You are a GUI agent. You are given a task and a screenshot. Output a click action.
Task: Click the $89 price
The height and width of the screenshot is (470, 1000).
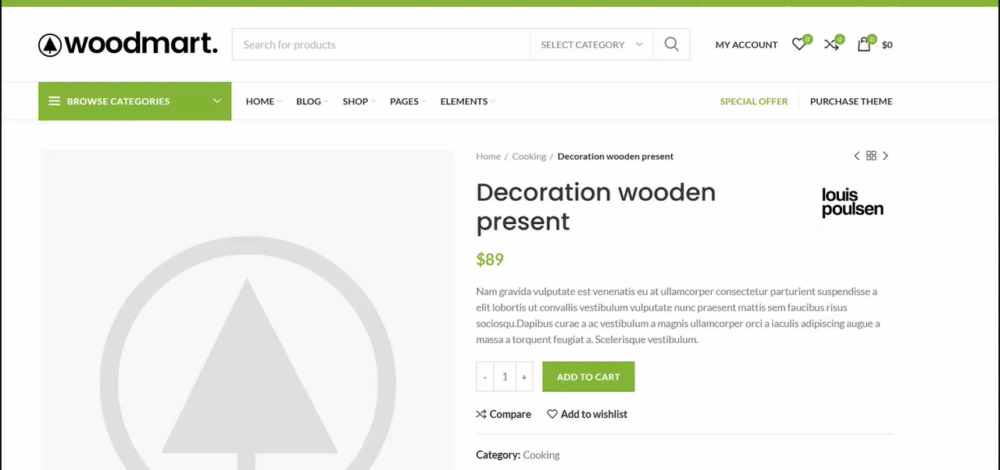click(490, 260)
